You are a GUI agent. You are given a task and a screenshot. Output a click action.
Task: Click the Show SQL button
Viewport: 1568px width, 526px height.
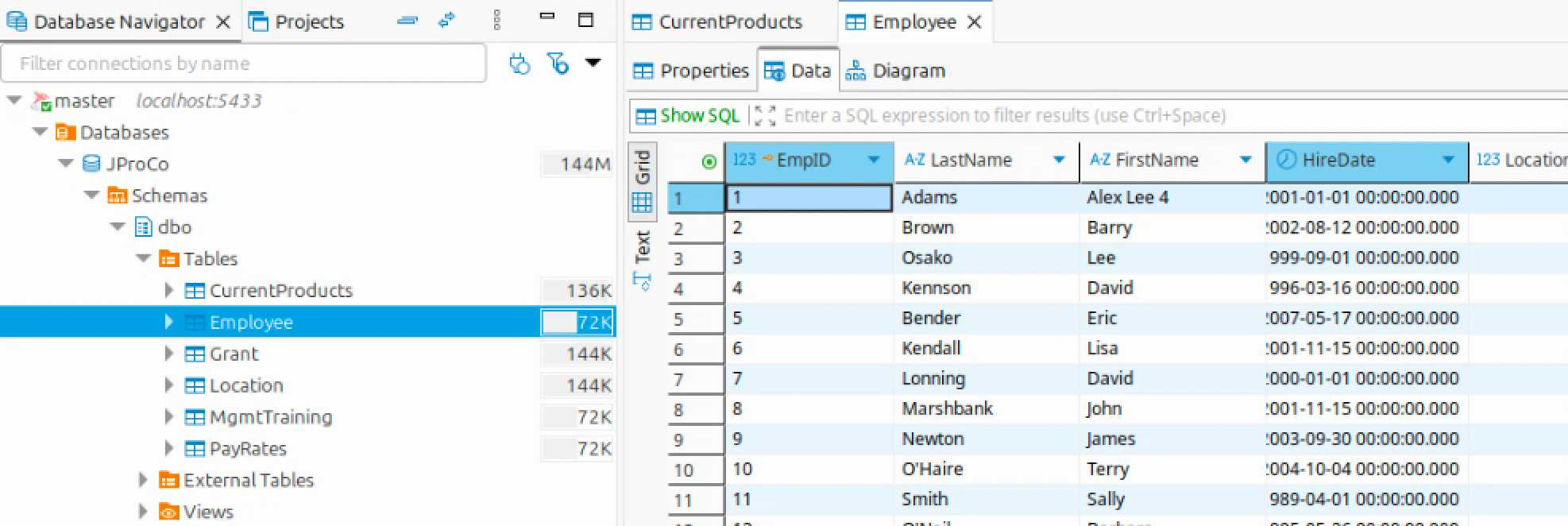click(688, 116)
